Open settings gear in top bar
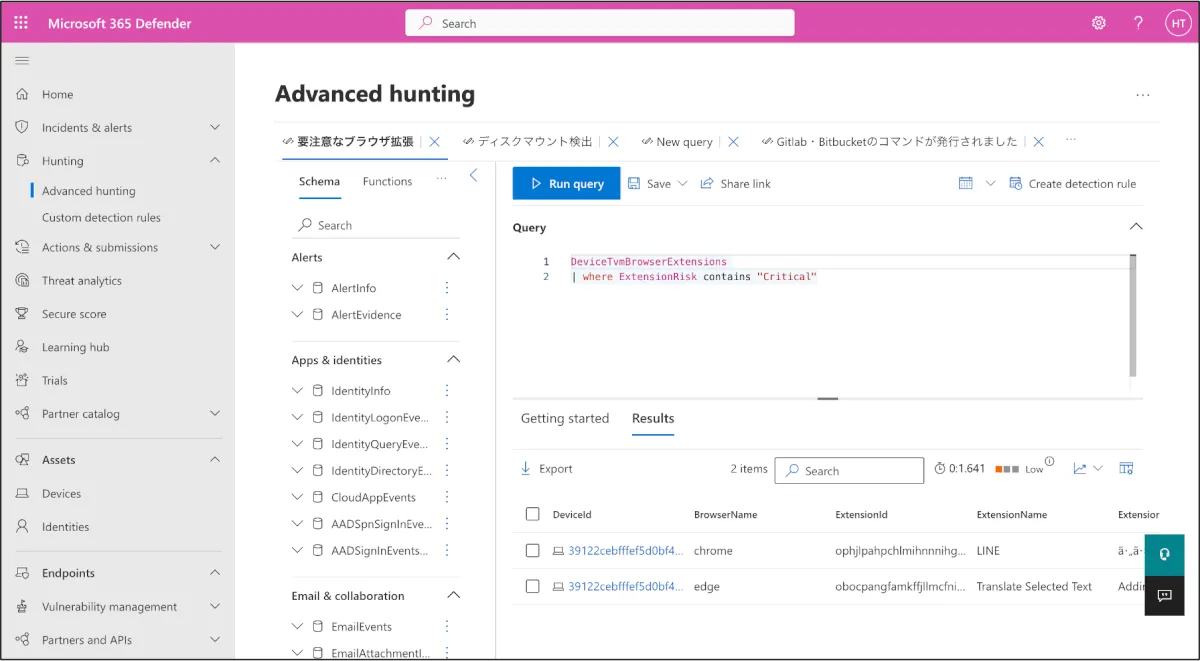This screenshot has width=1200, height=661. (1099, 23)
